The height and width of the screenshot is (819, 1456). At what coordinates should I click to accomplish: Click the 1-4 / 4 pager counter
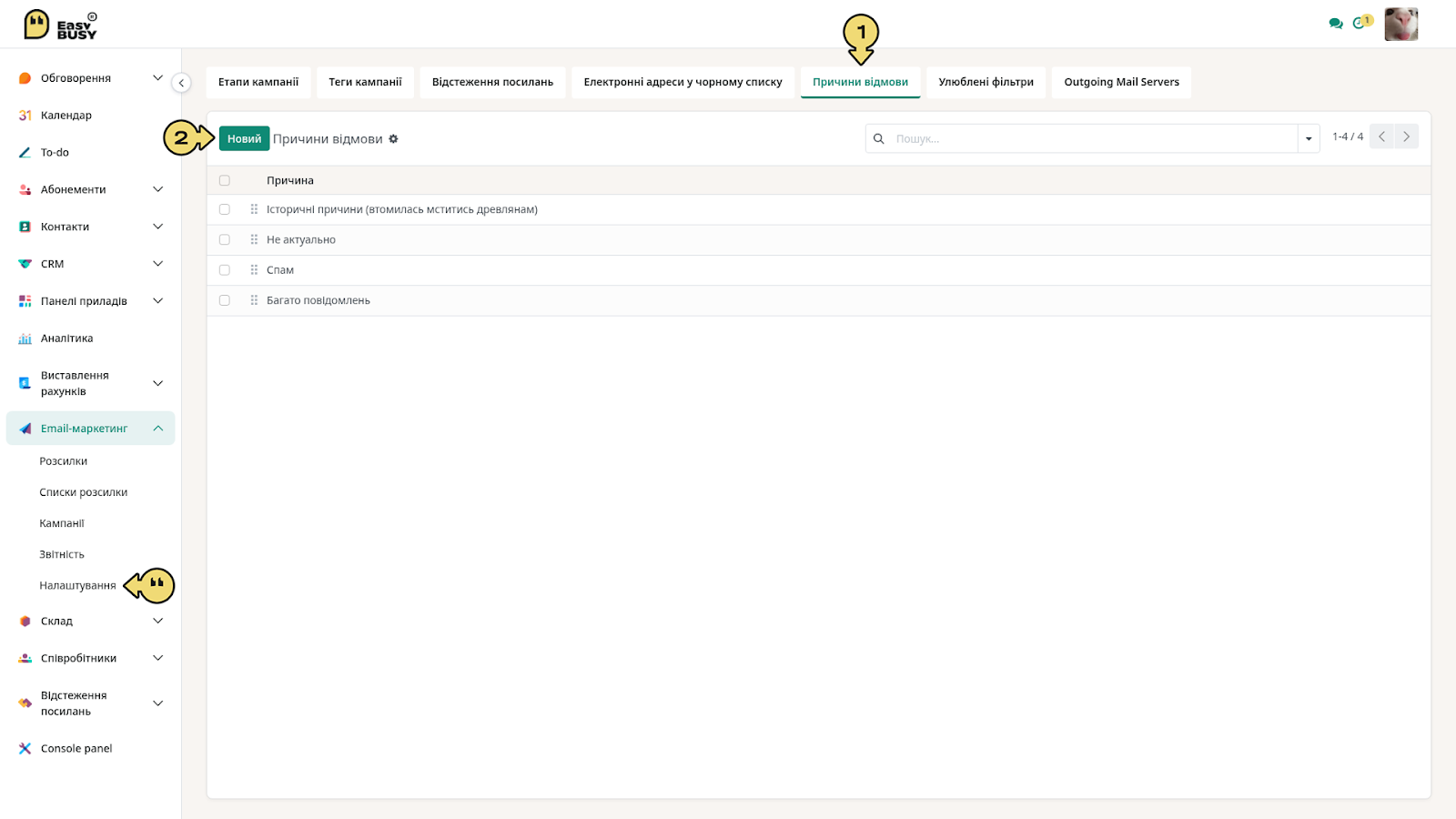1348,136
